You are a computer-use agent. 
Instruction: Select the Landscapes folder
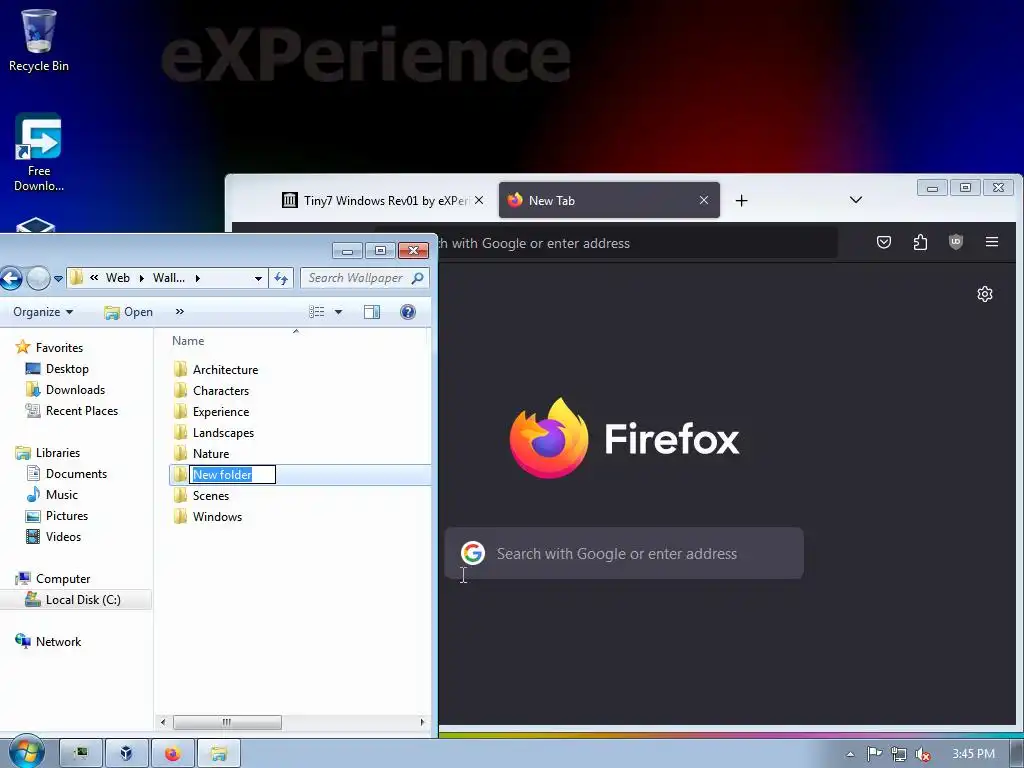pos(223,432)
